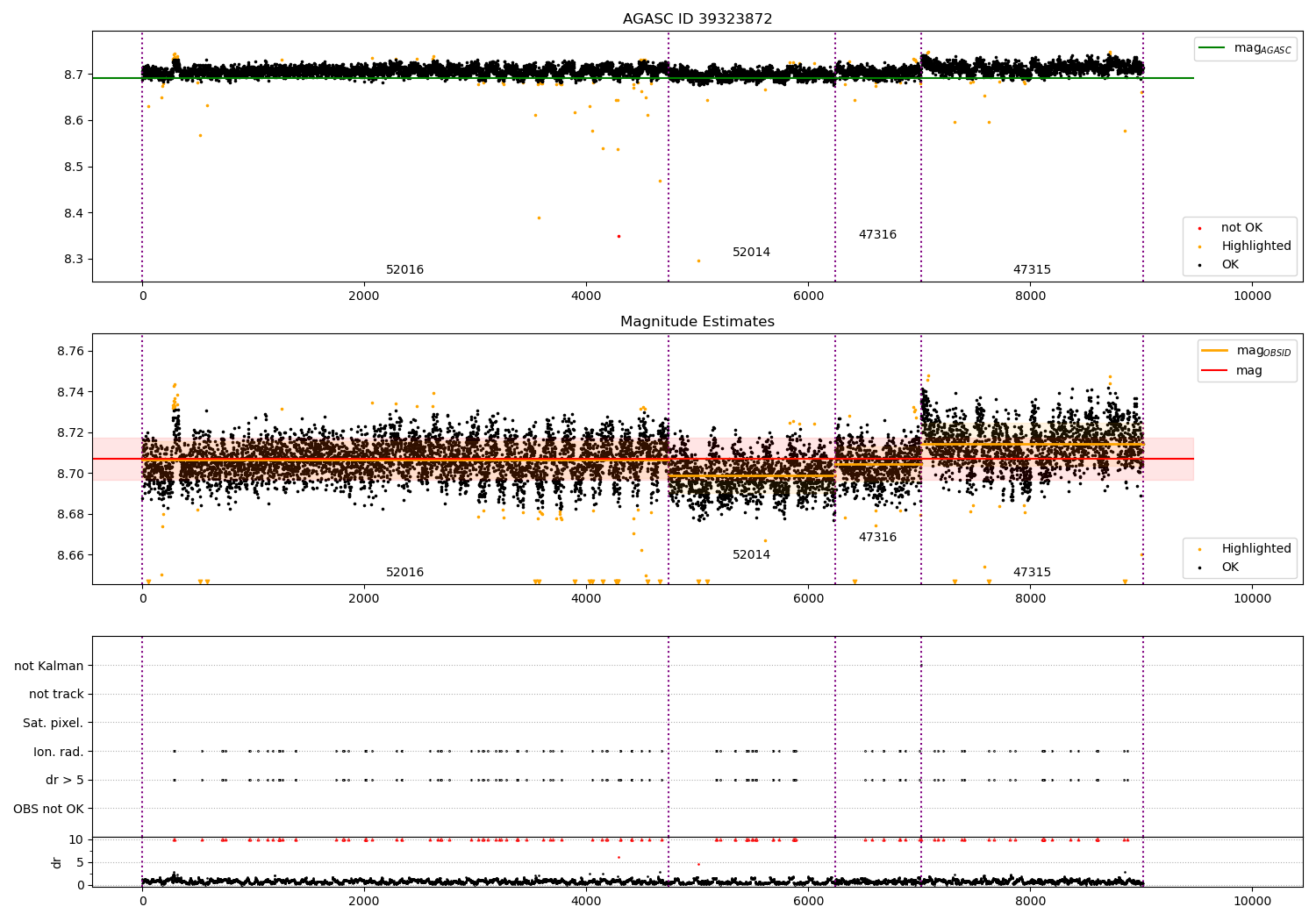1316x921 pixels.
Task: Click the 8.76 tick on the middle plot y-axis
Action: click(x=69, y=352)
